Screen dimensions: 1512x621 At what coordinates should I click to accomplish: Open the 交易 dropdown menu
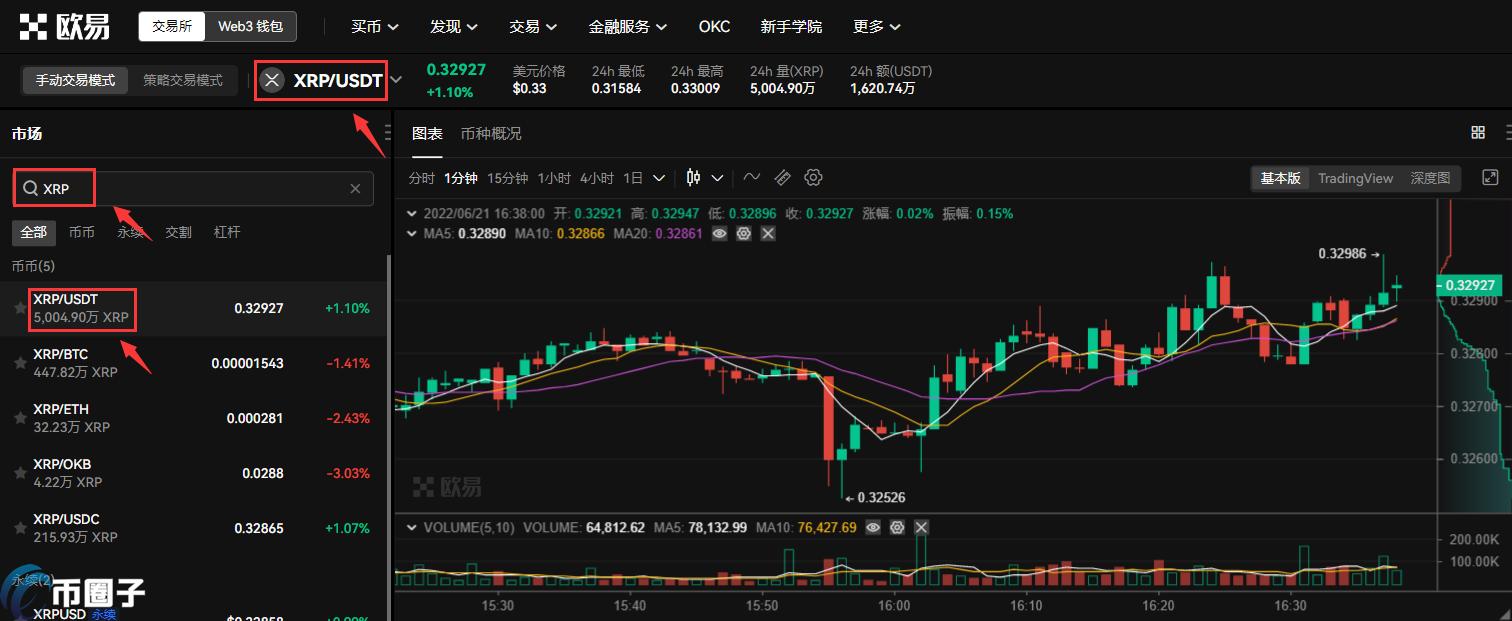click(533, 27)
